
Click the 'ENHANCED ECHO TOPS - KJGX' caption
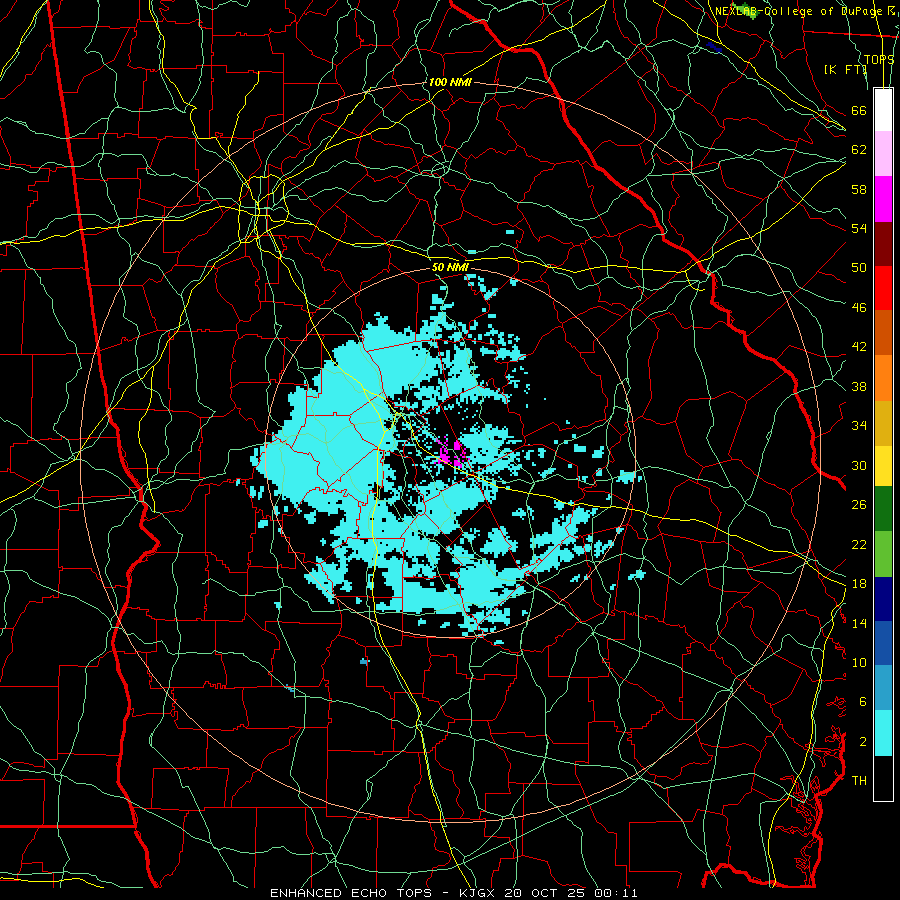pos(385,893)
